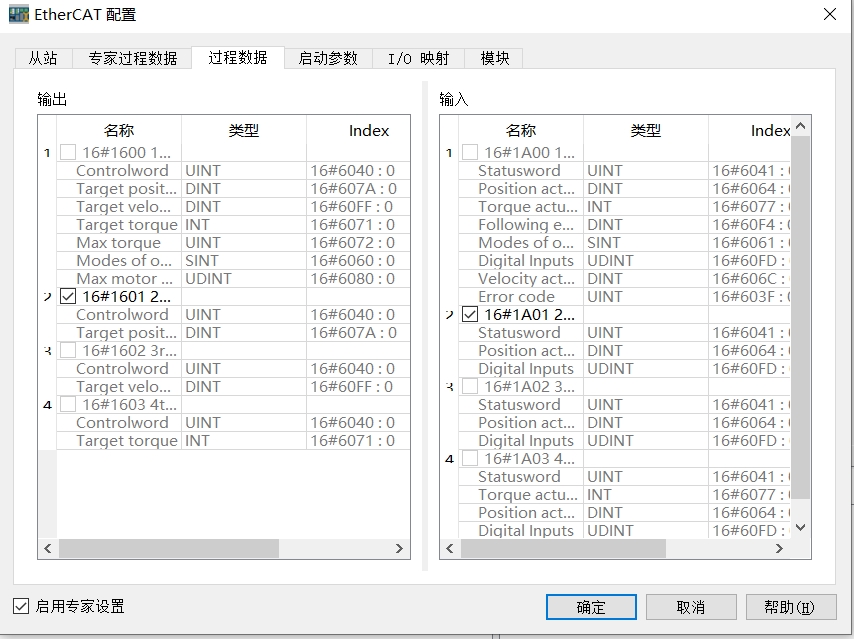Toggle 启用专家设置 checkbox
Screen dimensions: 854x639
21,606
